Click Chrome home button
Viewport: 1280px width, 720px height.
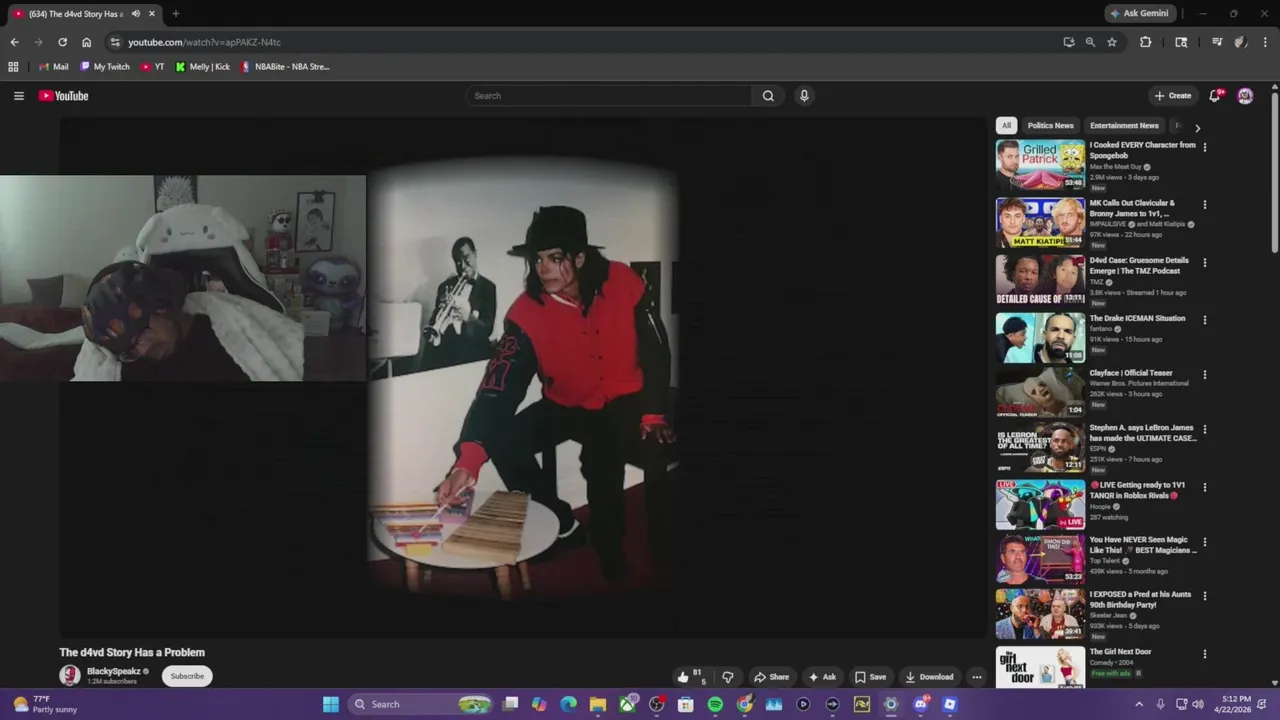[86, 42]
